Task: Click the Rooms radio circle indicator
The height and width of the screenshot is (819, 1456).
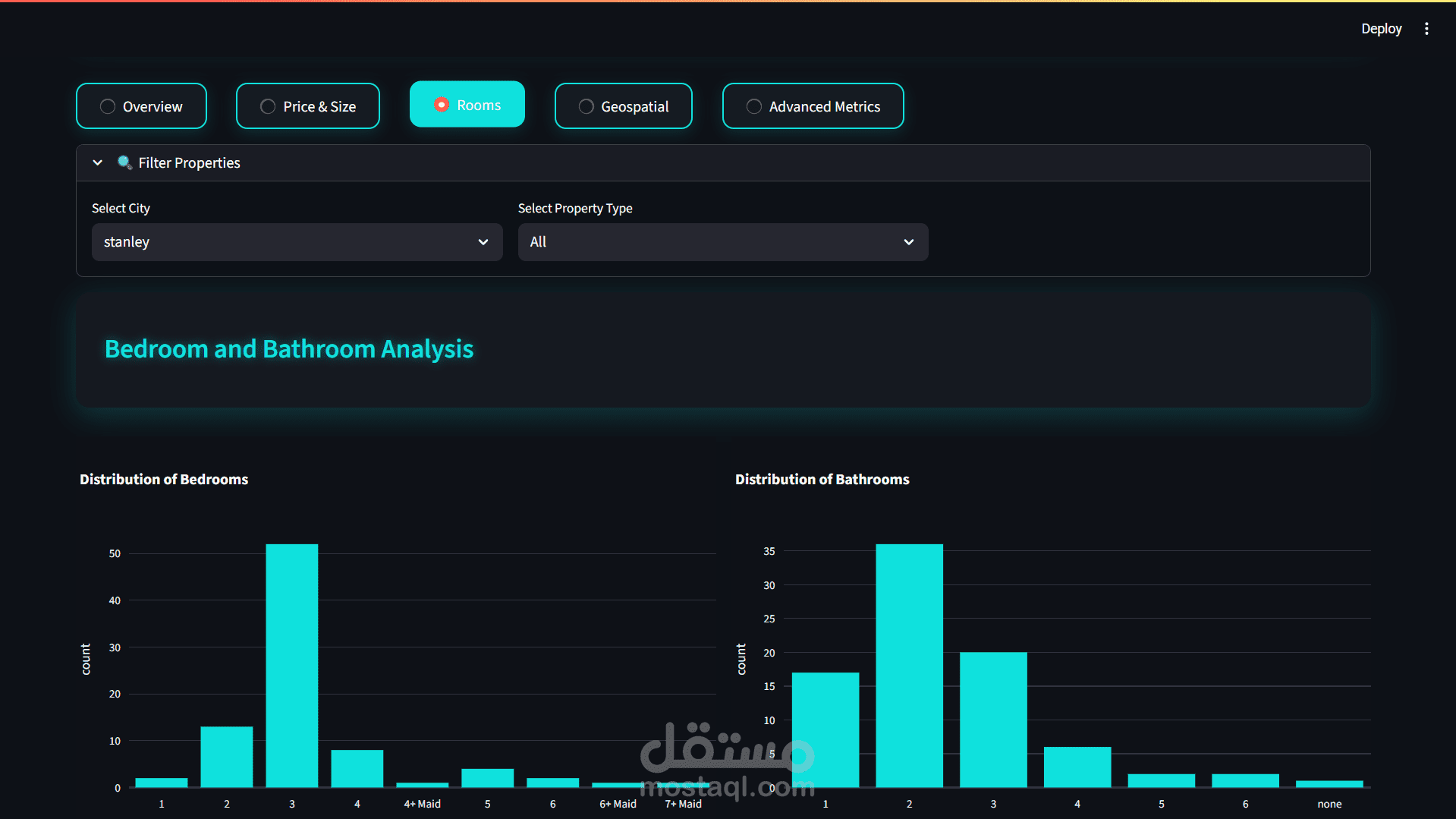Action: point(442,105)
